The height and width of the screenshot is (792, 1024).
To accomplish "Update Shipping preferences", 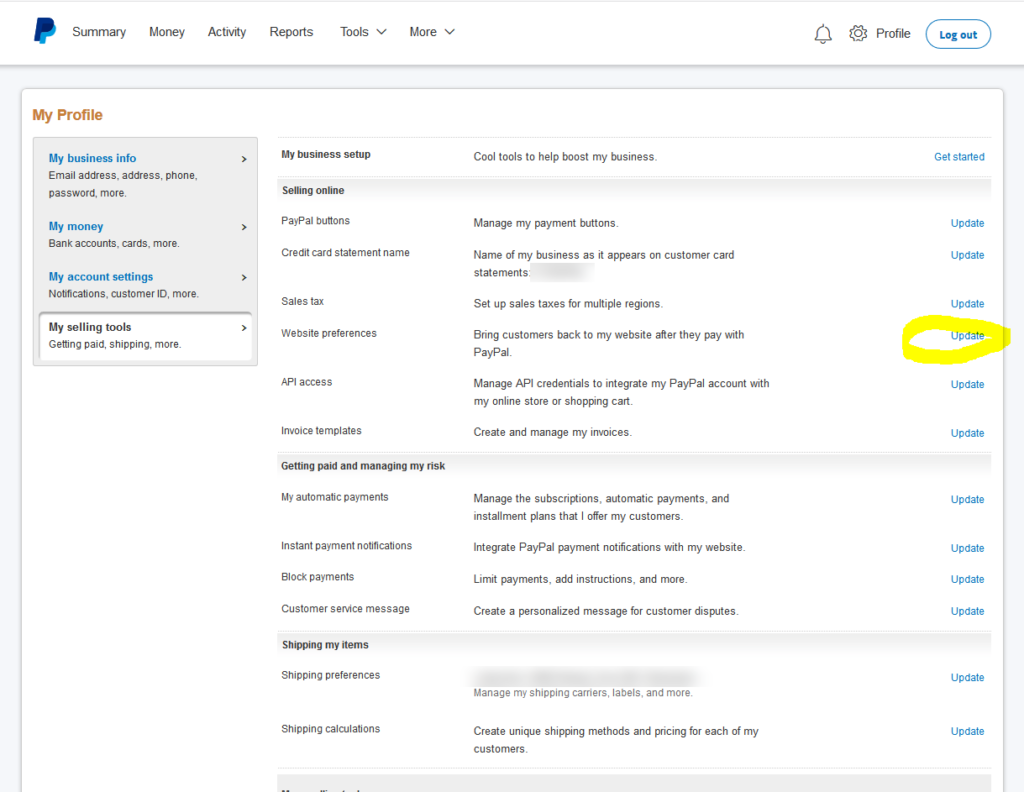I will (x=967, y=678).
